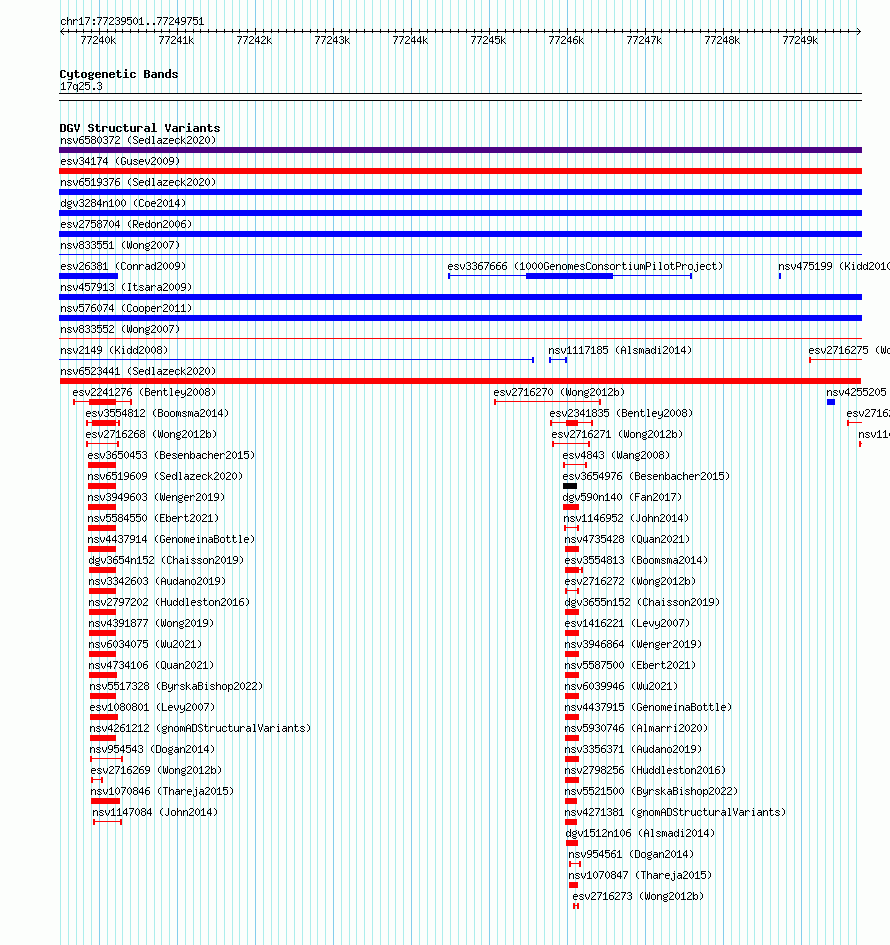Select esv3654976 (Besenbacher2015) label
890x945 pixels.
click(x=646, y=477)
